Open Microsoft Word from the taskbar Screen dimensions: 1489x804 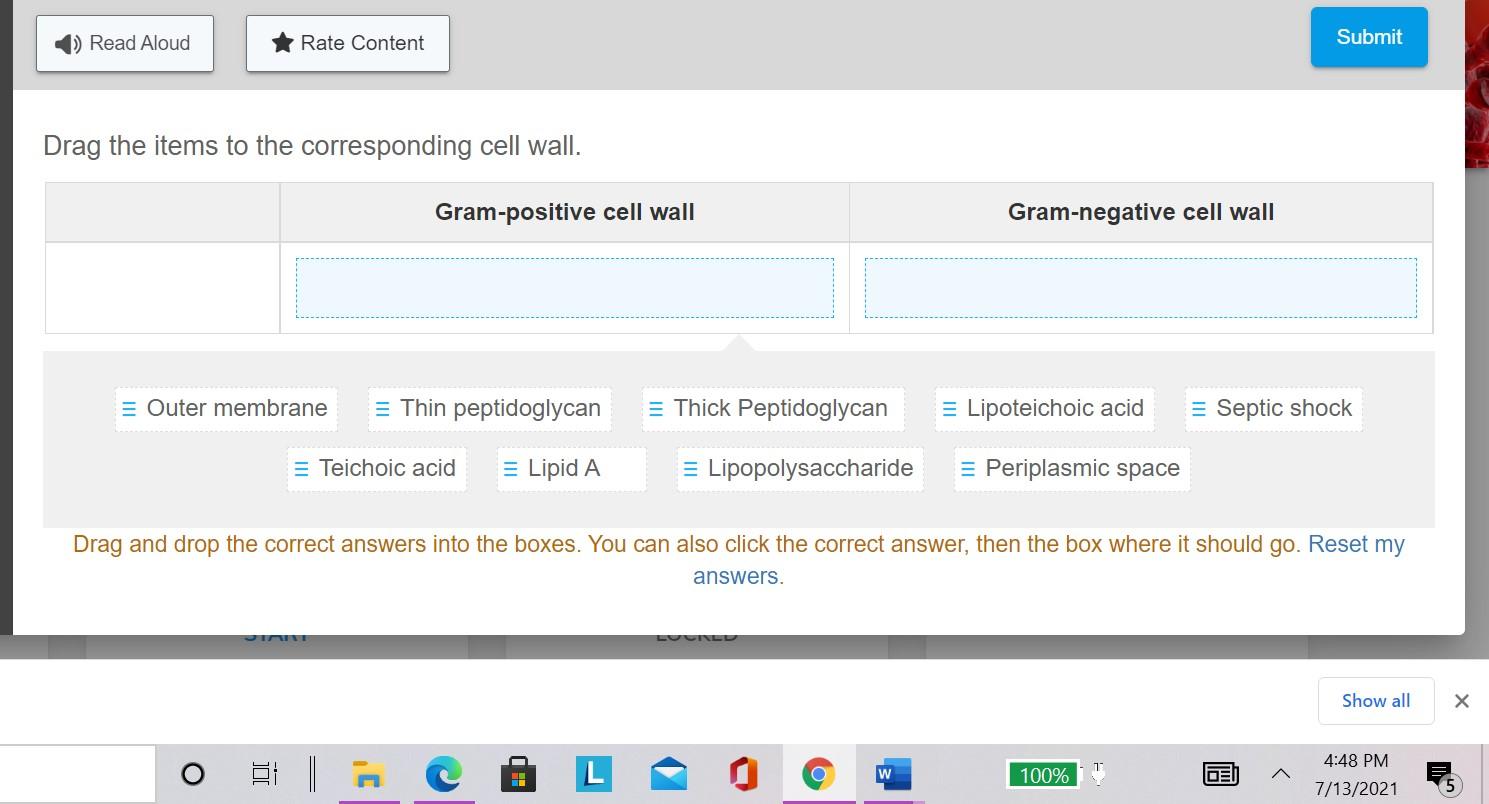click(x=891, y=773)
